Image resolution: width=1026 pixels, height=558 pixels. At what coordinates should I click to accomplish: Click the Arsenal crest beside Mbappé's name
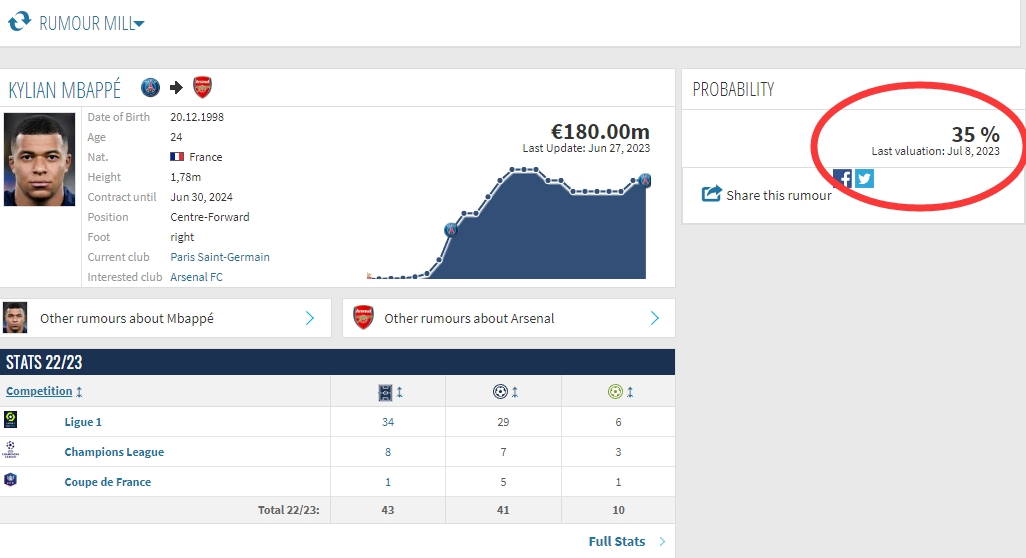point(202,88)
